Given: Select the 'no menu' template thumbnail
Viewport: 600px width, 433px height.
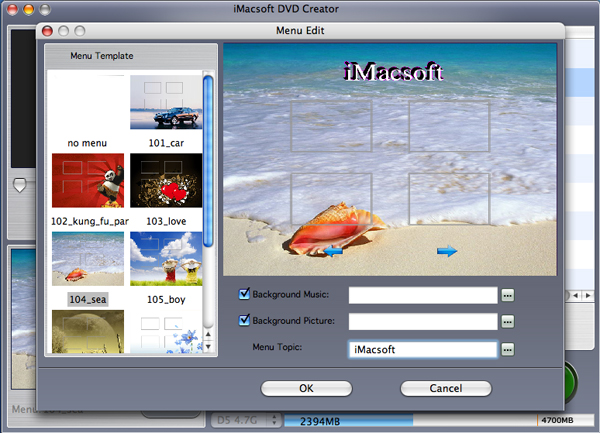Looking at the screenshot, I should click(x=88, y=102).
